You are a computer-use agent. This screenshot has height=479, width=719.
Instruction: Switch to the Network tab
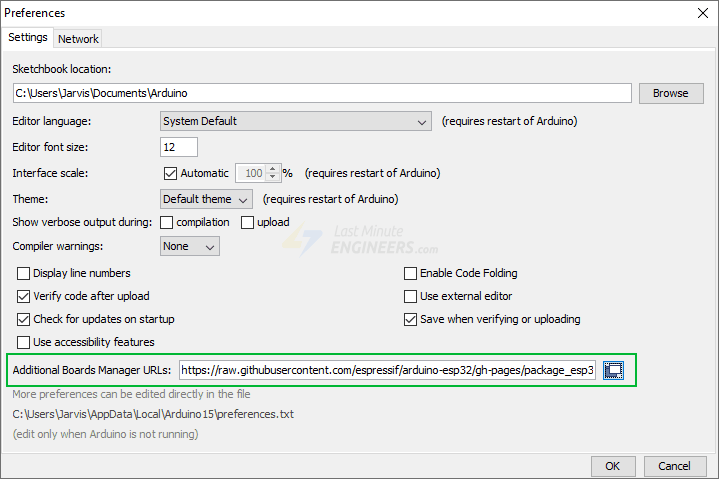78,39
